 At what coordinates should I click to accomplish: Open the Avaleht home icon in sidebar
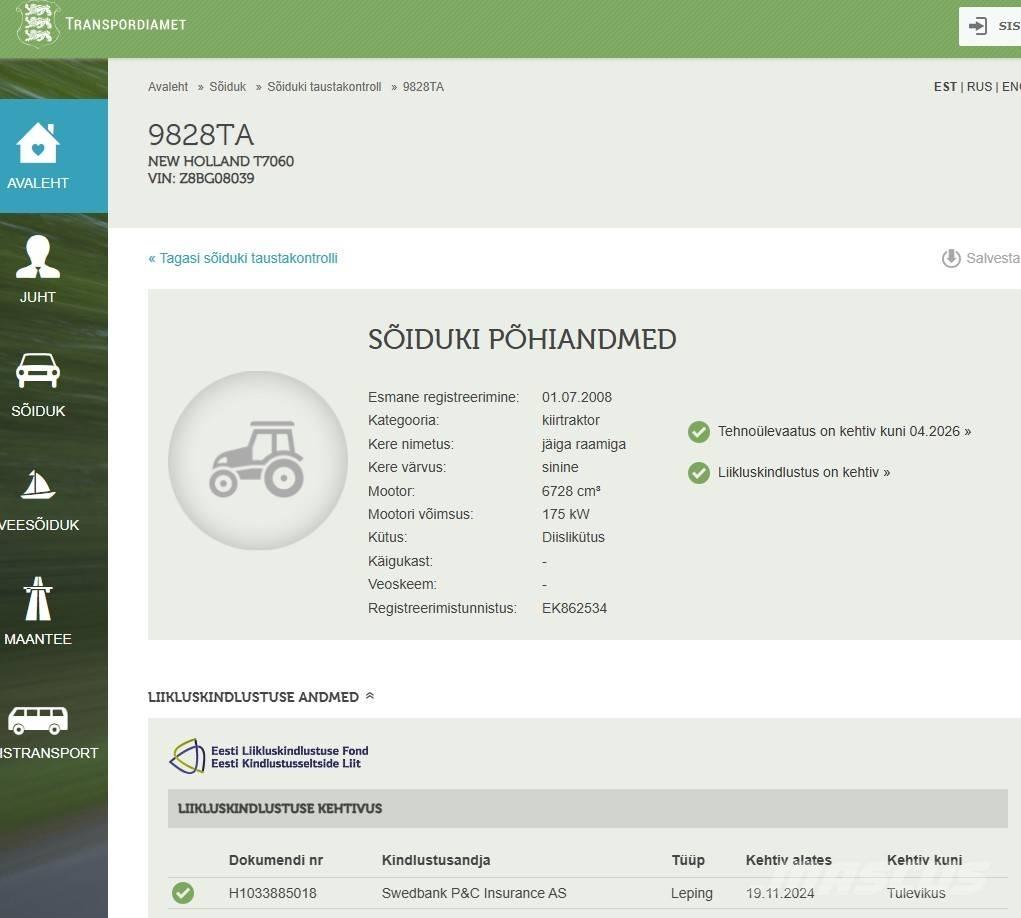pyautogui.click(x=38, y=143)
